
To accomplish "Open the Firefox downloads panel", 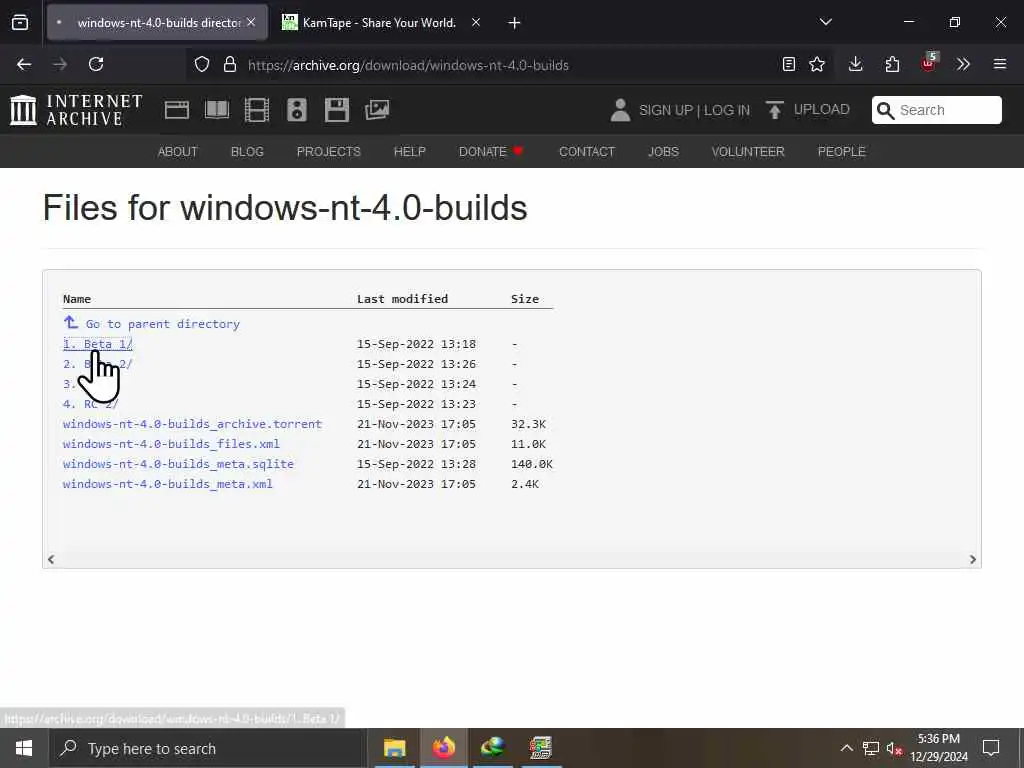I will point(856,64).
